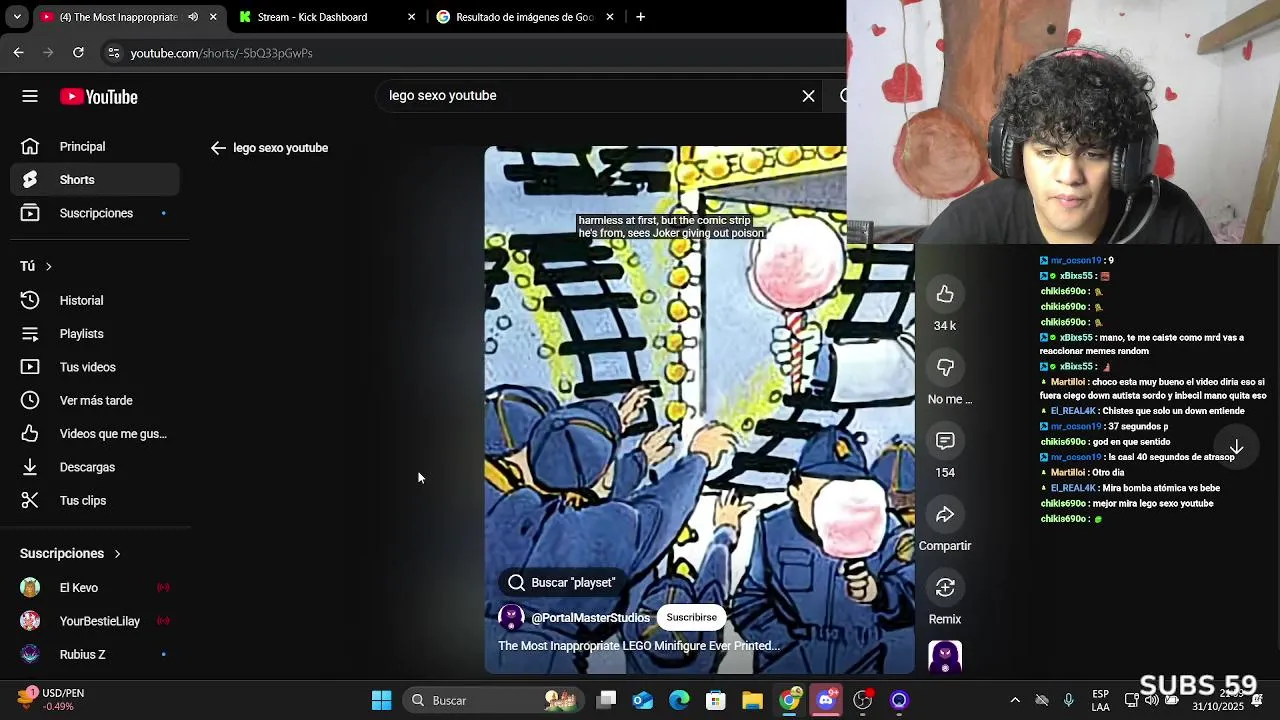The height and width of the screenshot is (720, 1280).
Task: Open Tus clips
Action: (95, 500)
